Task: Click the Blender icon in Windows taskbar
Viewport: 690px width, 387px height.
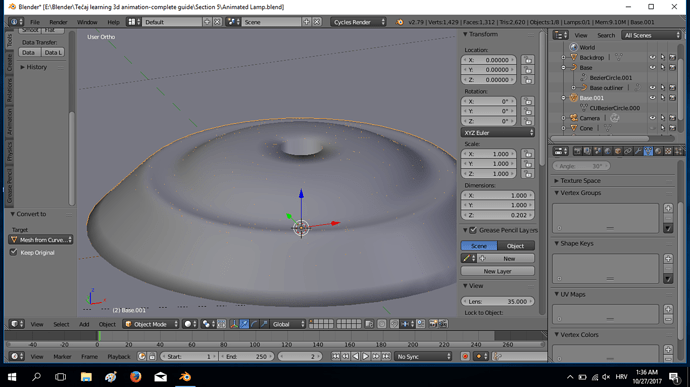Action: [185, 377]
